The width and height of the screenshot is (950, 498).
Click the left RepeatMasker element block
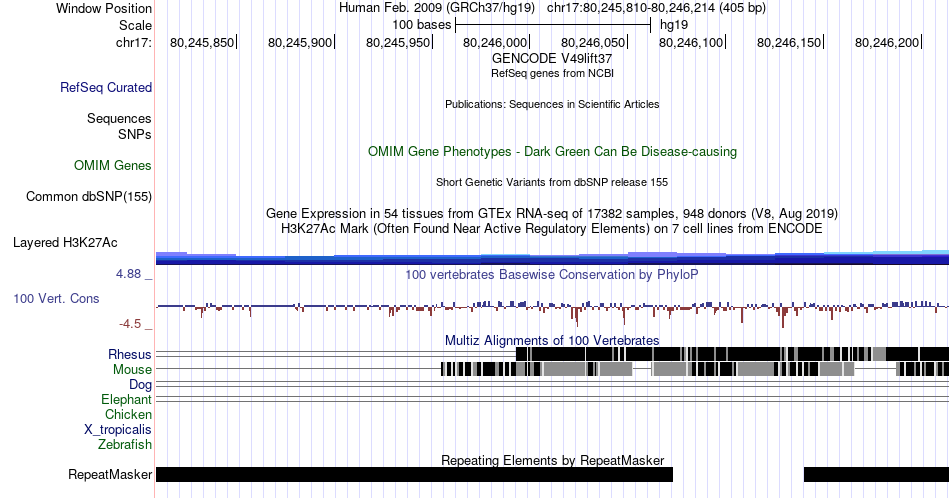pyautogui.click(x=414, y=474)
